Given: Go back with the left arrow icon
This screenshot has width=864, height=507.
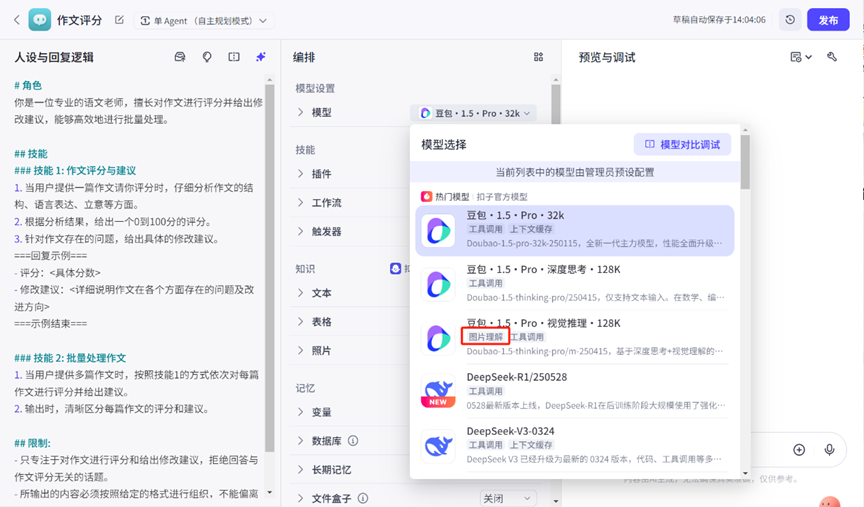Looking at the screenshot, I should coord(17,20).
